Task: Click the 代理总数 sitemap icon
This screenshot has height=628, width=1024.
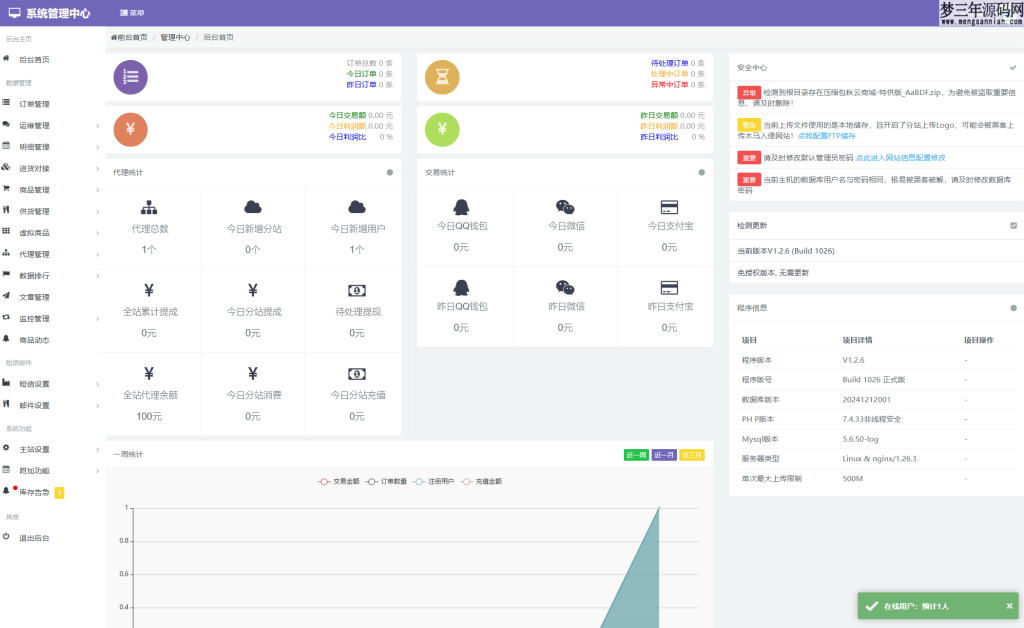Action: click(x=149, y=208)
